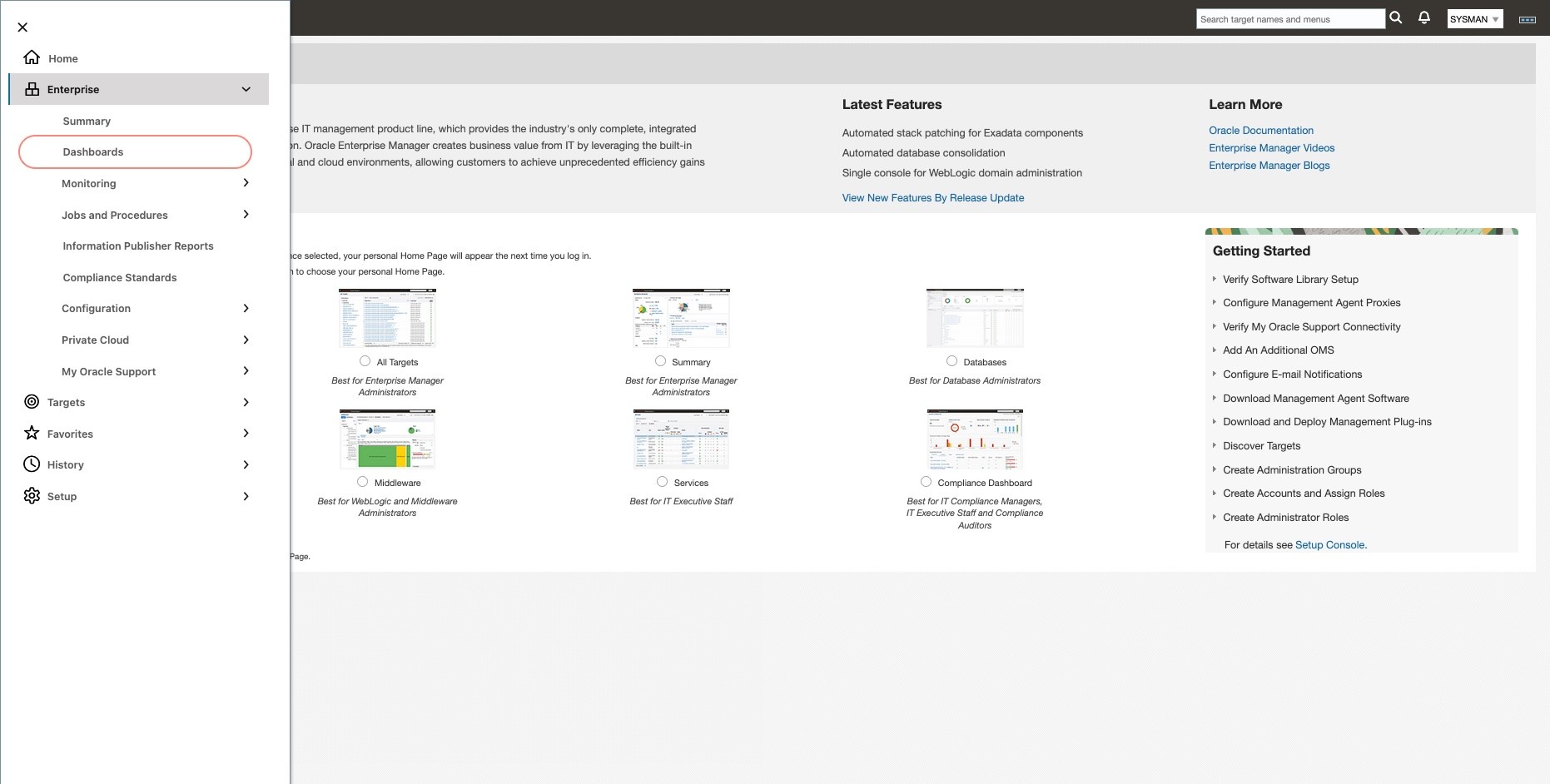Click the Home house icon

pos(32,57)
